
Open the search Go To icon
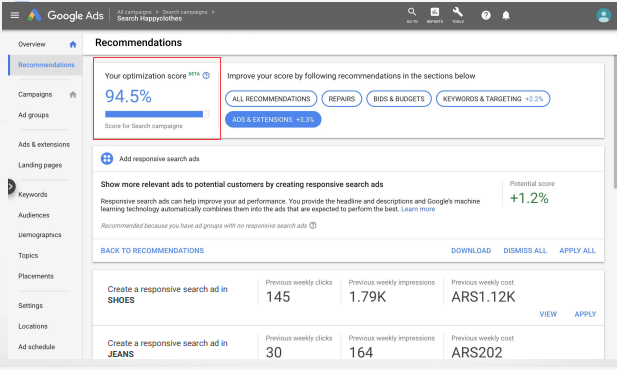click(412, 15)
